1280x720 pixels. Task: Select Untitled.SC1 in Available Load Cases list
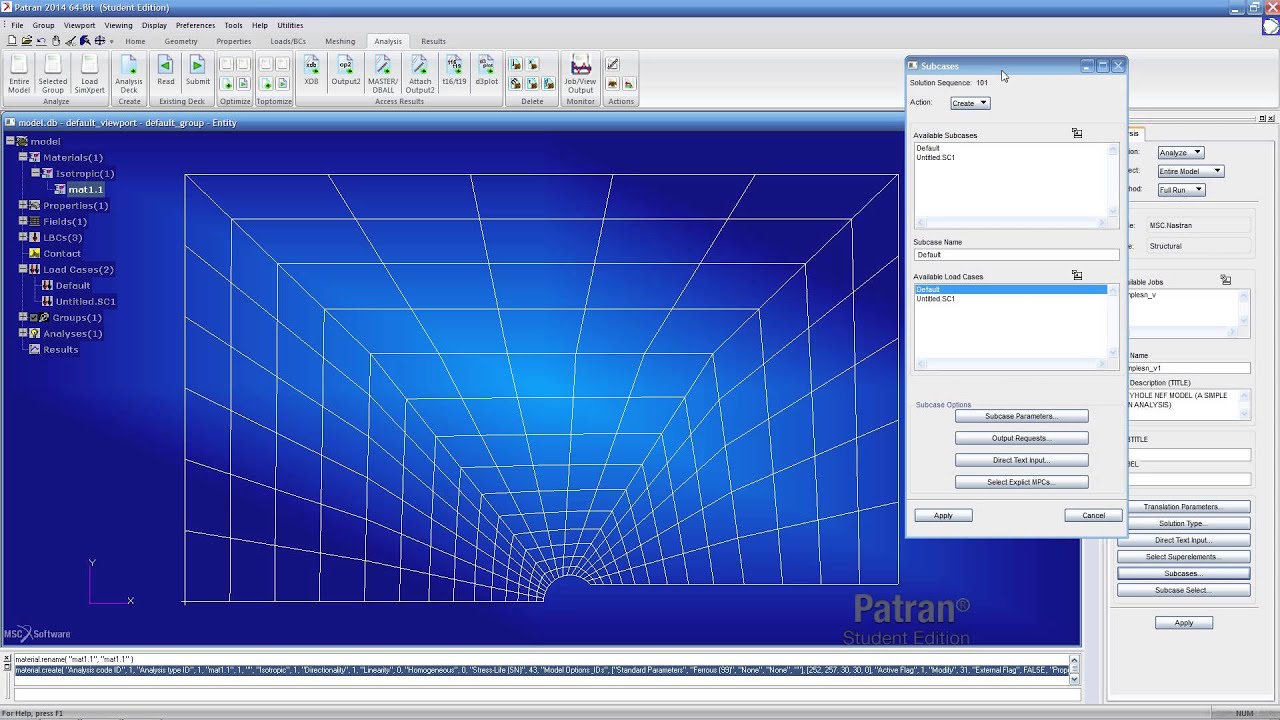(935, 298)
